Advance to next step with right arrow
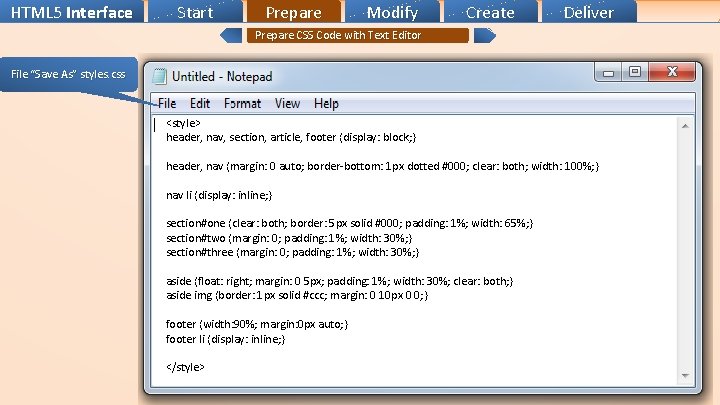 485,35
